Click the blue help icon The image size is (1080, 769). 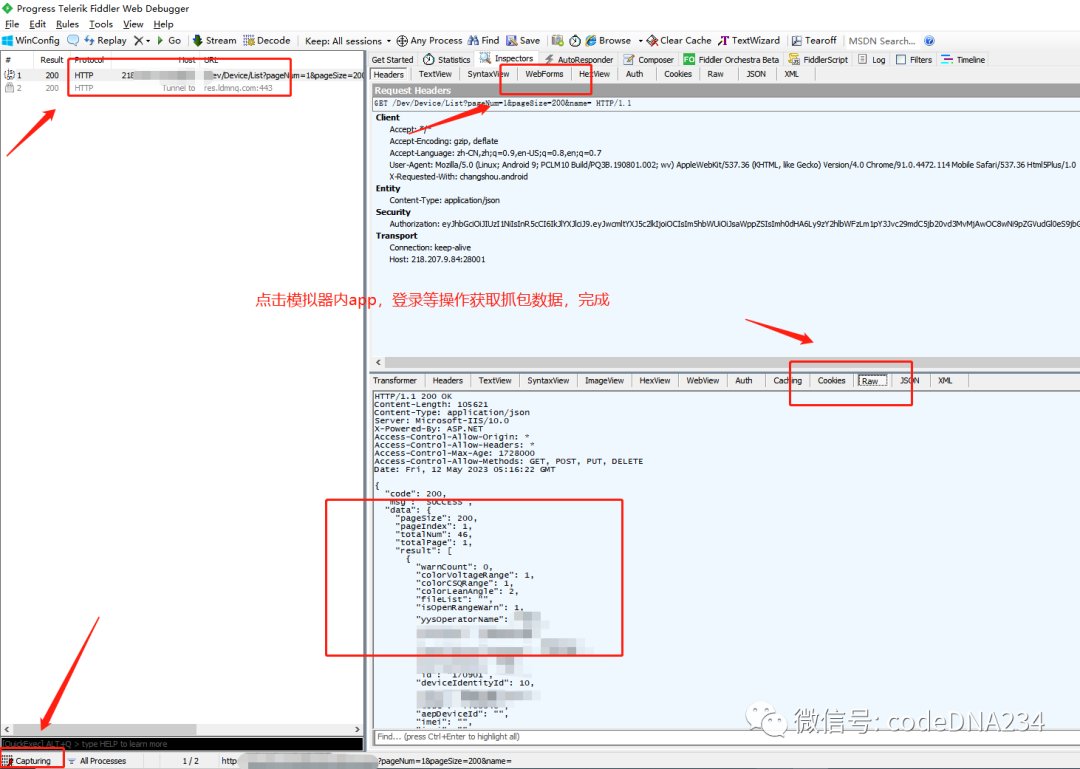coord(929,41)
